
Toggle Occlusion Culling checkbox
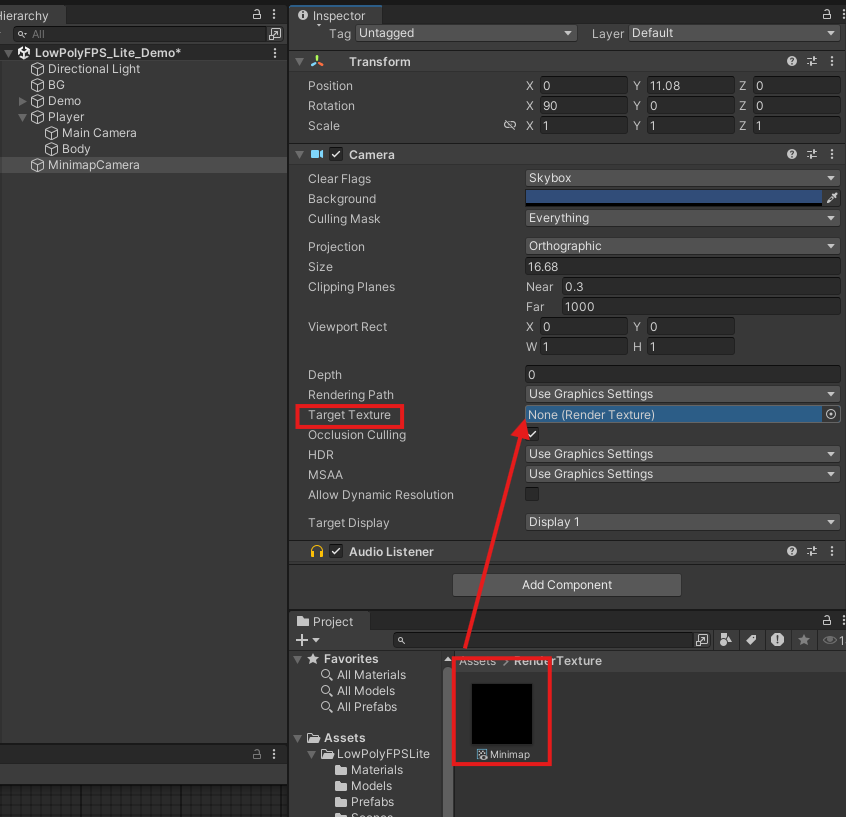pos(532,434)
